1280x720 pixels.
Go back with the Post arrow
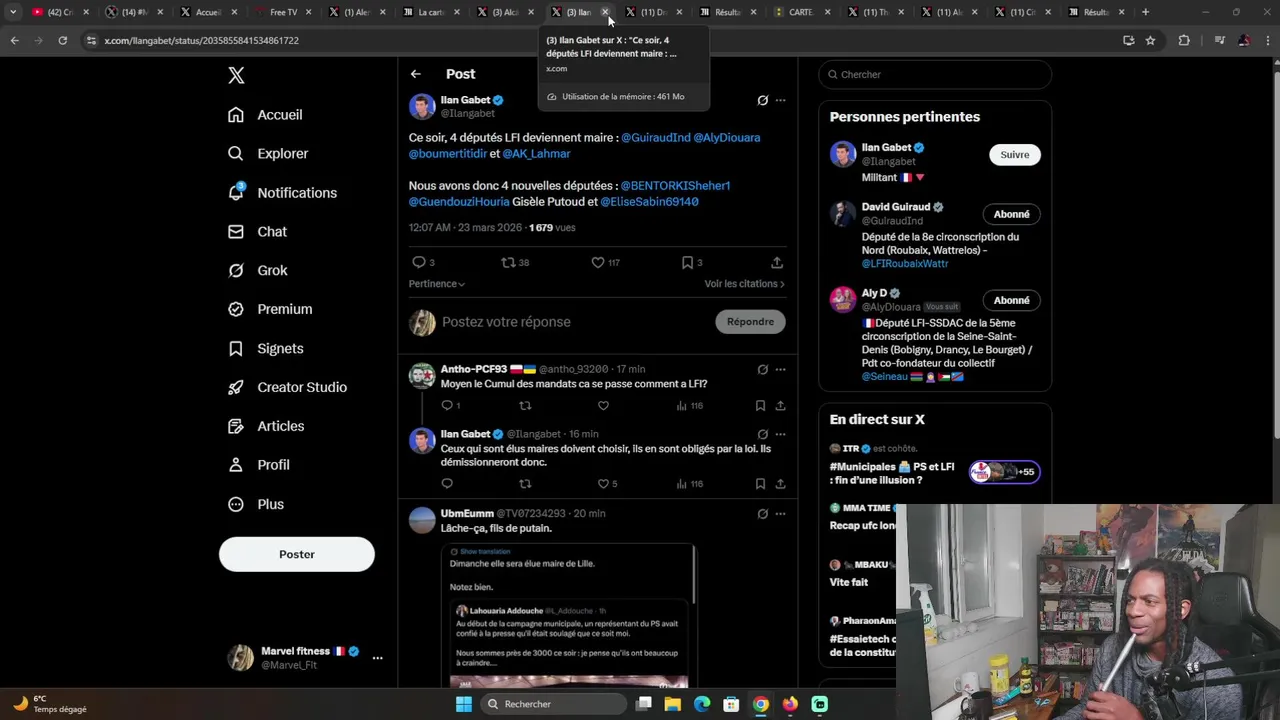(x=415, y=74)
